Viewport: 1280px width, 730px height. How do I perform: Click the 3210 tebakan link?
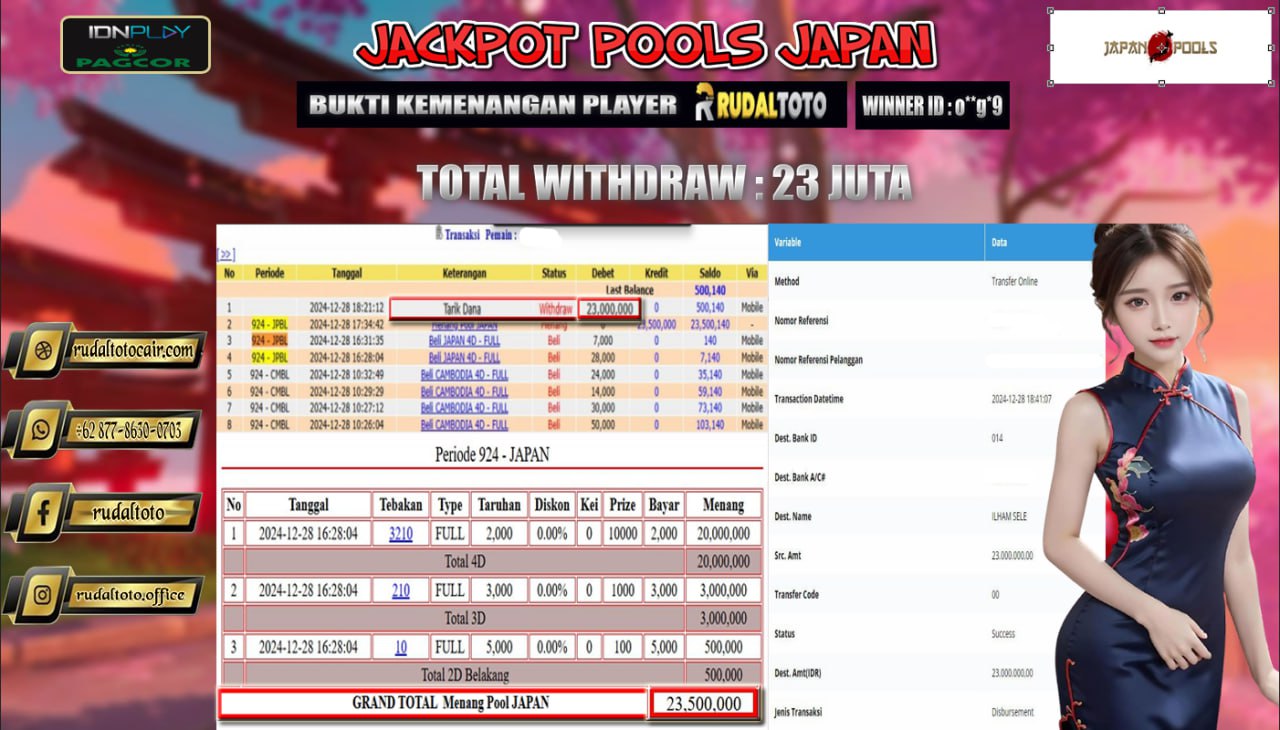[400, 533]
